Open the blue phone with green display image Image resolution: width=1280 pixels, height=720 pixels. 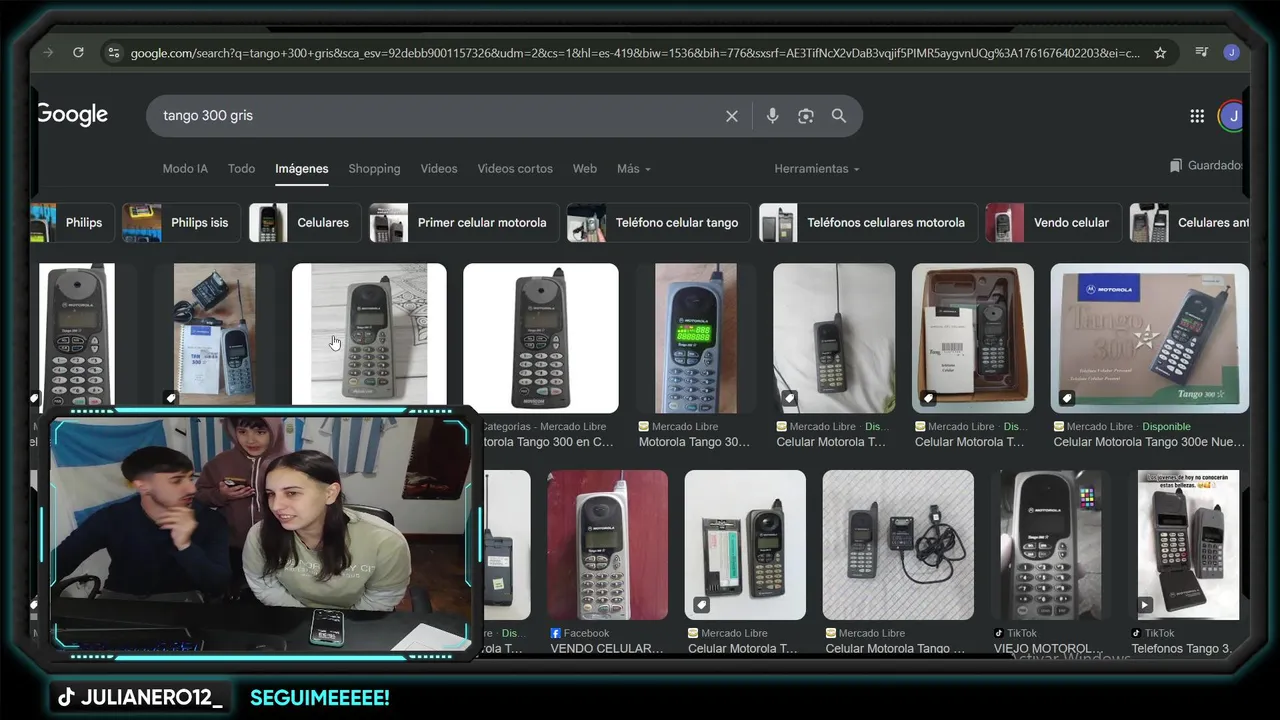tap(695, 338)
